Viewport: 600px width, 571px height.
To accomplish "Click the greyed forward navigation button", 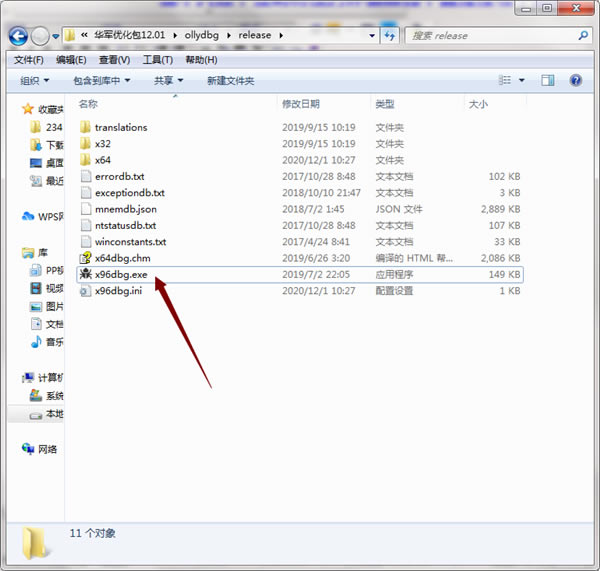I will pos(40,36).
